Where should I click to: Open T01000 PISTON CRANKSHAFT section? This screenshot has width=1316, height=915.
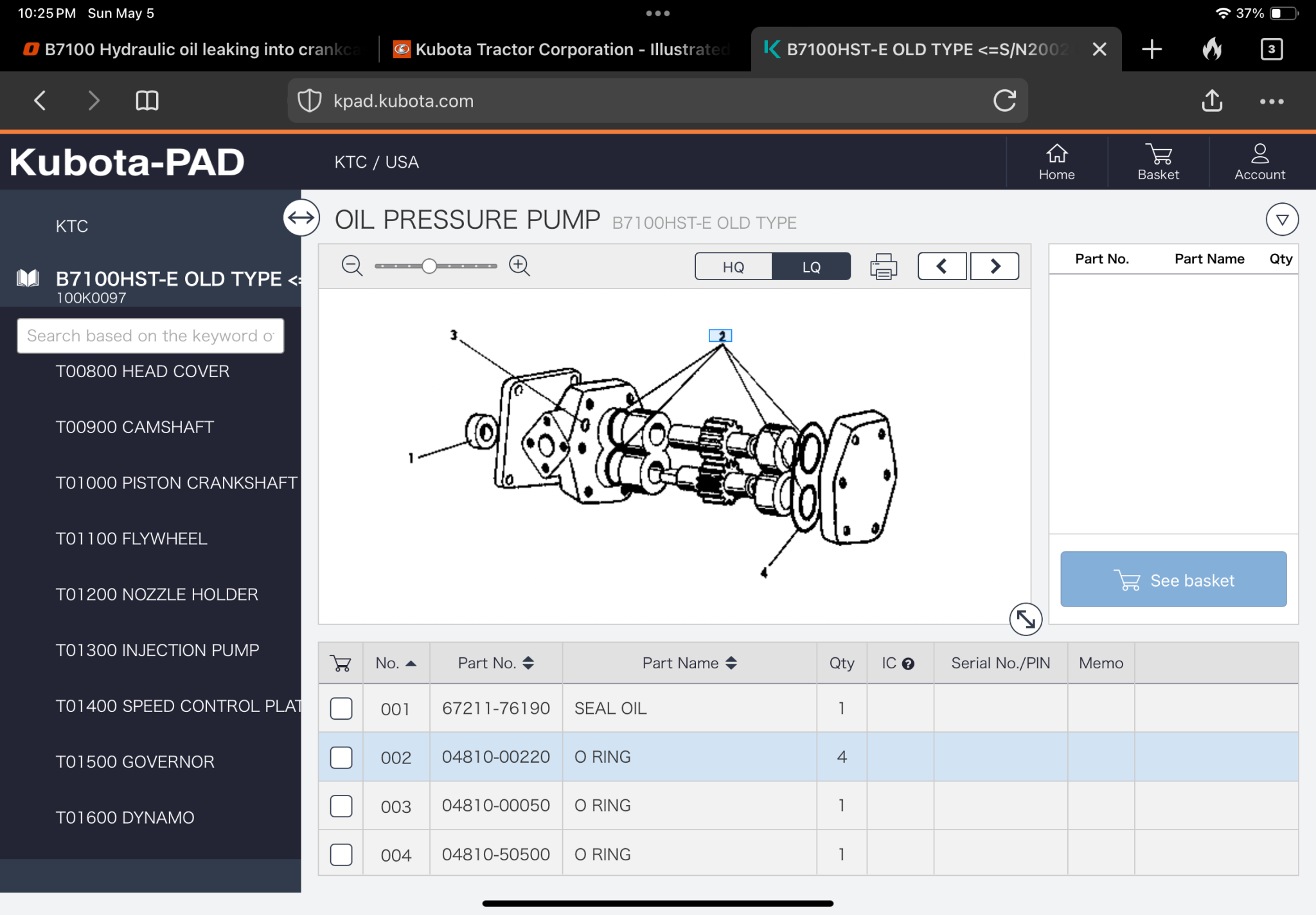[177, 483]
